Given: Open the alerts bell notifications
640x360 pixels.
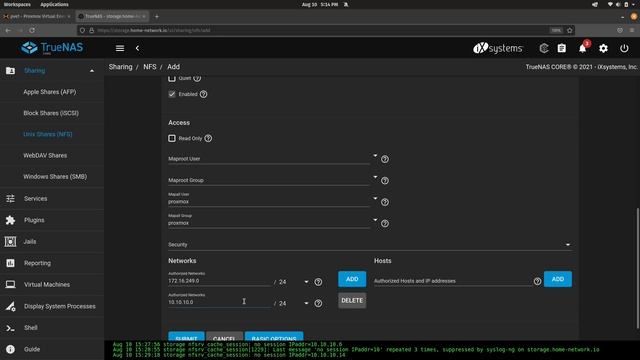Looking at the screenshot, I should click(x=582, y=49).
